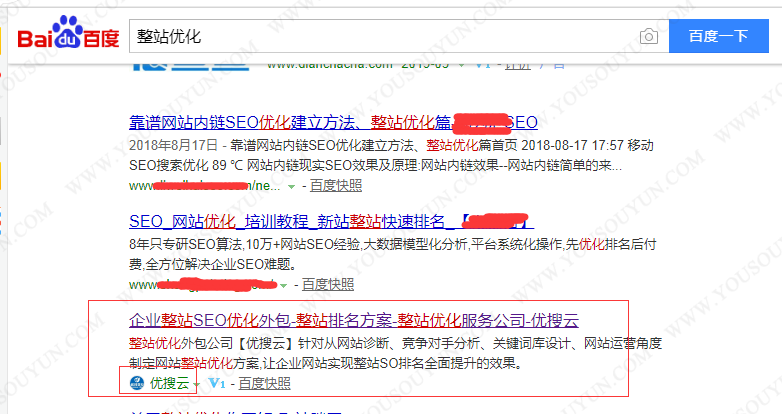Image resolution: width=782 pixels, height=414 pixels.
Task: Click snippet line starting 制定网站整站优化方案
Action: (326, 363)
